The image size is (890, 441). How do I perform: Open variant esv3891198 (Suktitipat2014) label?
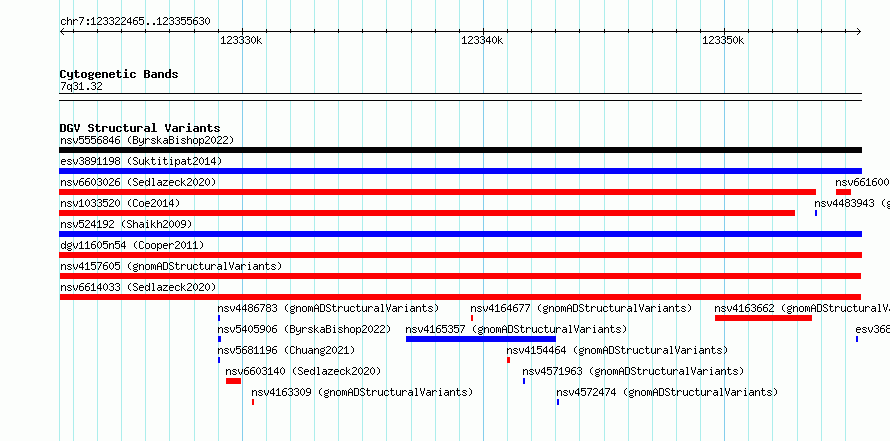click(141, 161)
